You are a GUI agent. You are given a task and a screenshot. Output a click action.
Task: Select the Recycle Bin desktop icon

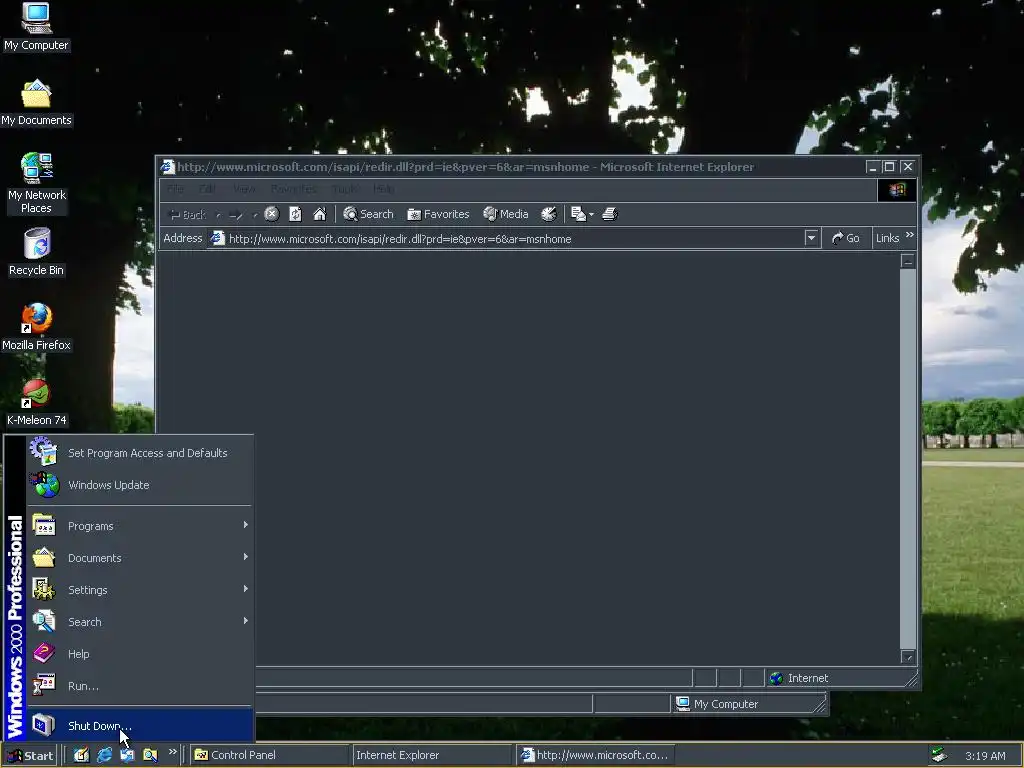36,251
